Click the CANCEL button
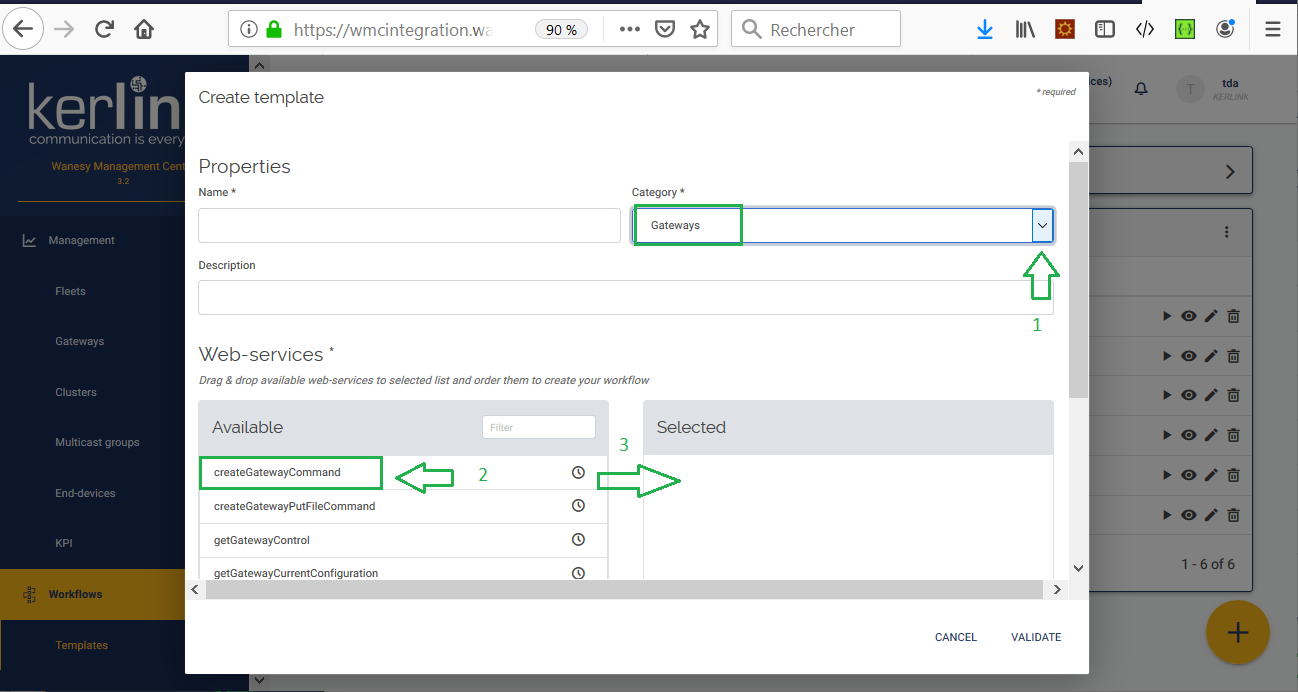 (x=955, y=637)
